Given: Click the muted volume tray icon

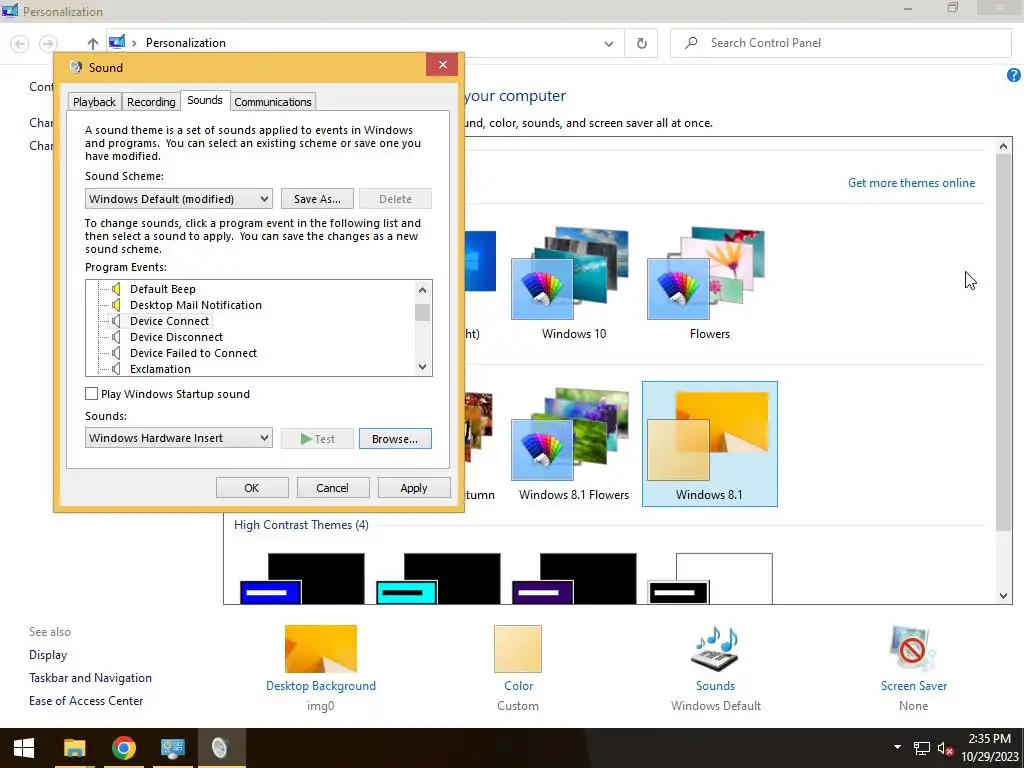Looking at the screenshot, I should (945, 749).
